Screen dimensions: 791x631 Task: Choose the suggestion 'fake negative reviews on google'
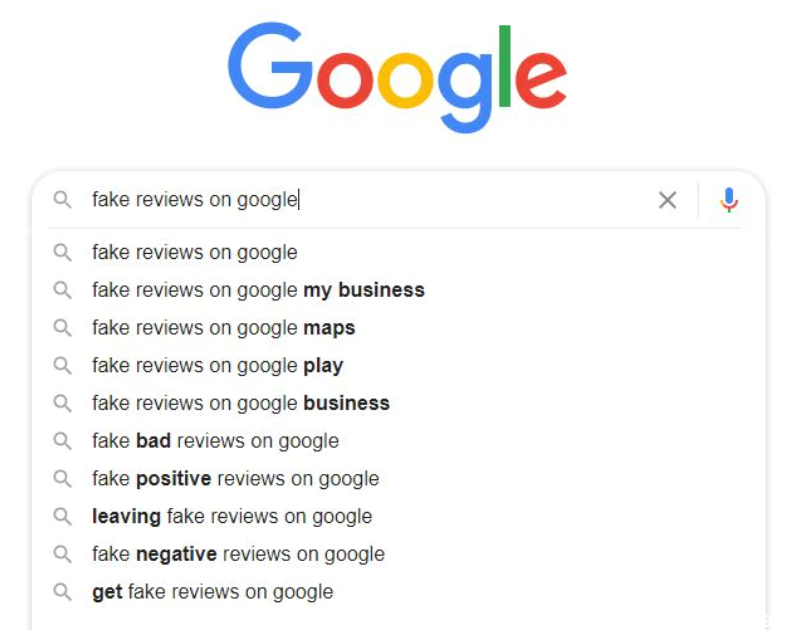(399, 554)
